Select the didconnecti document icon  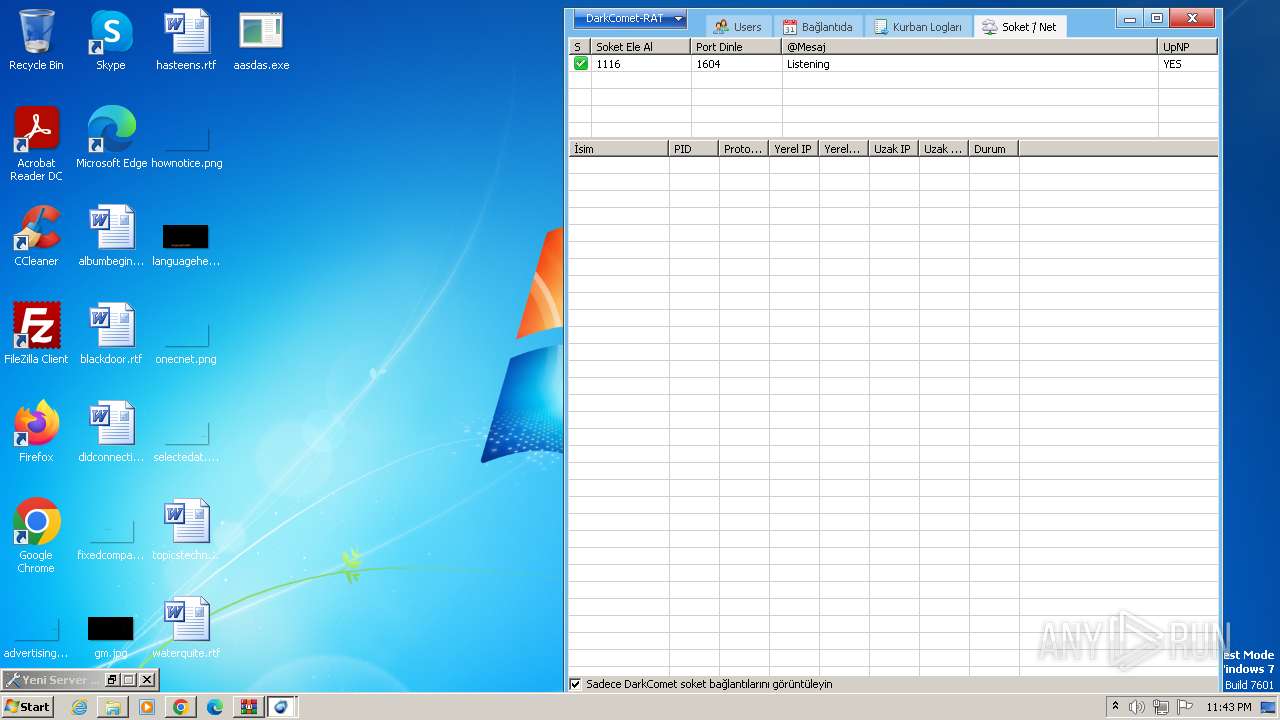click(x=111, y=432)
